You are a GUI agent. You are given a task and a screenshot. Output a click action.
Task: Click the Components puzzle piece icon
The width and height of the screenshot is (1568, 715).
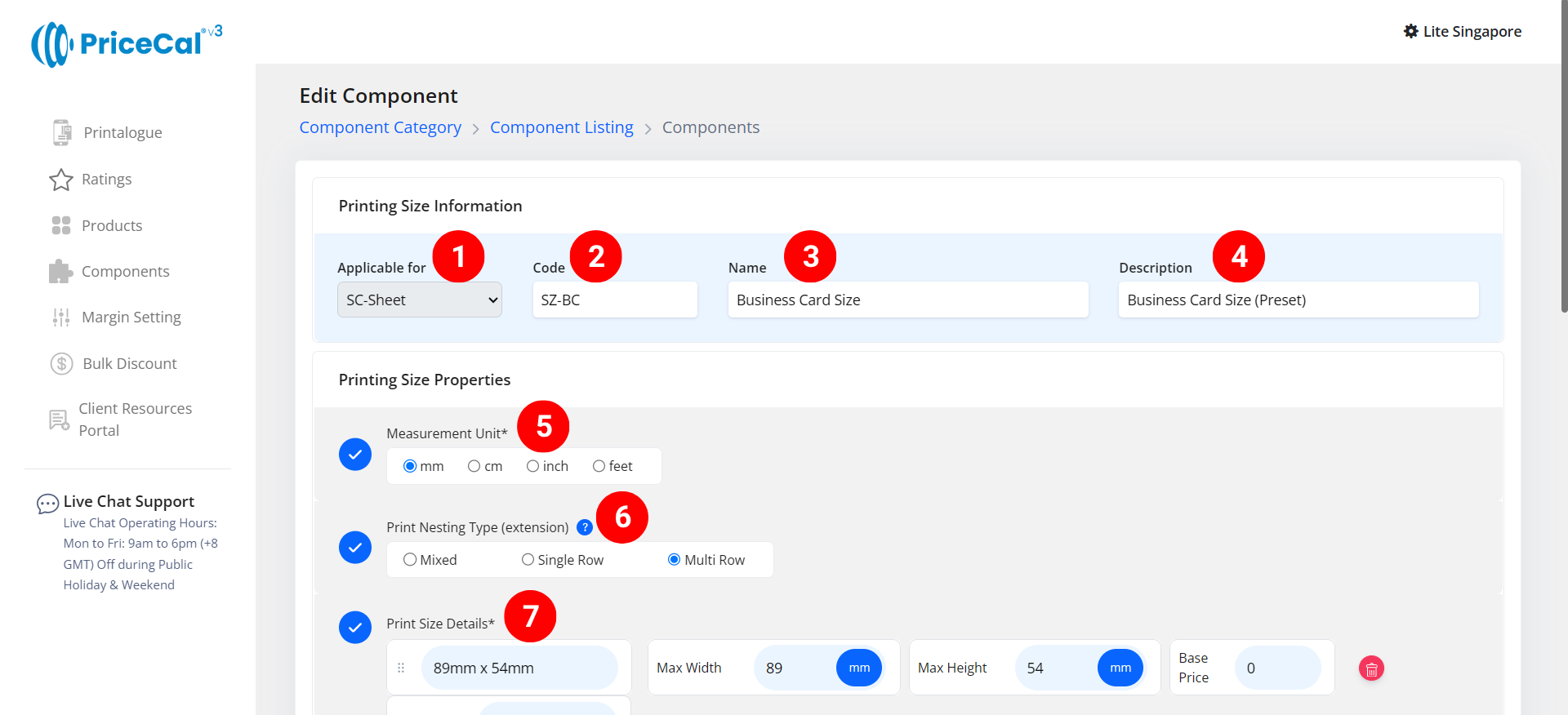[x=61, y=272]
